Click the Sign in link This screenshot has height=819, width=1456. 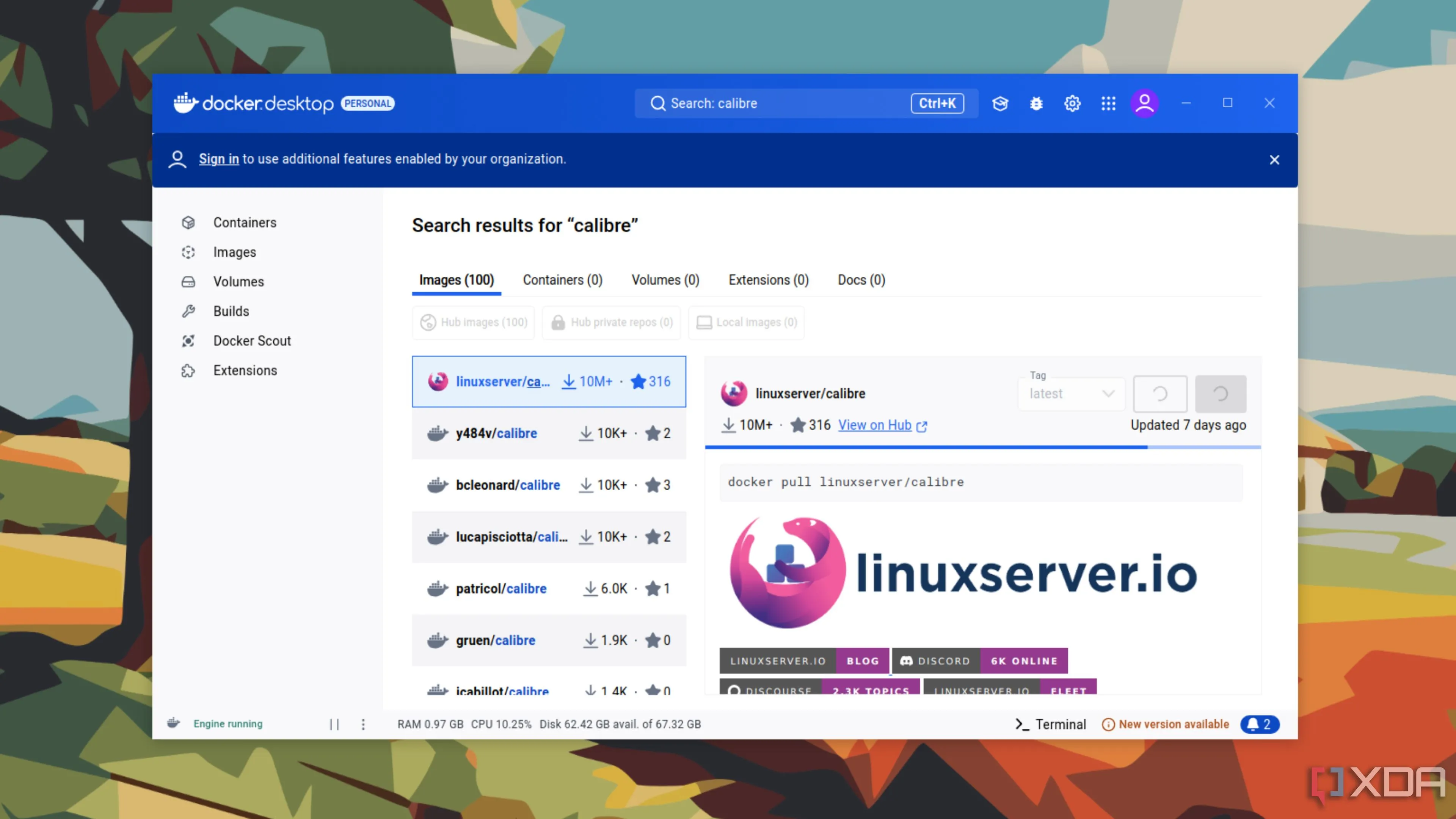[219, 159]
